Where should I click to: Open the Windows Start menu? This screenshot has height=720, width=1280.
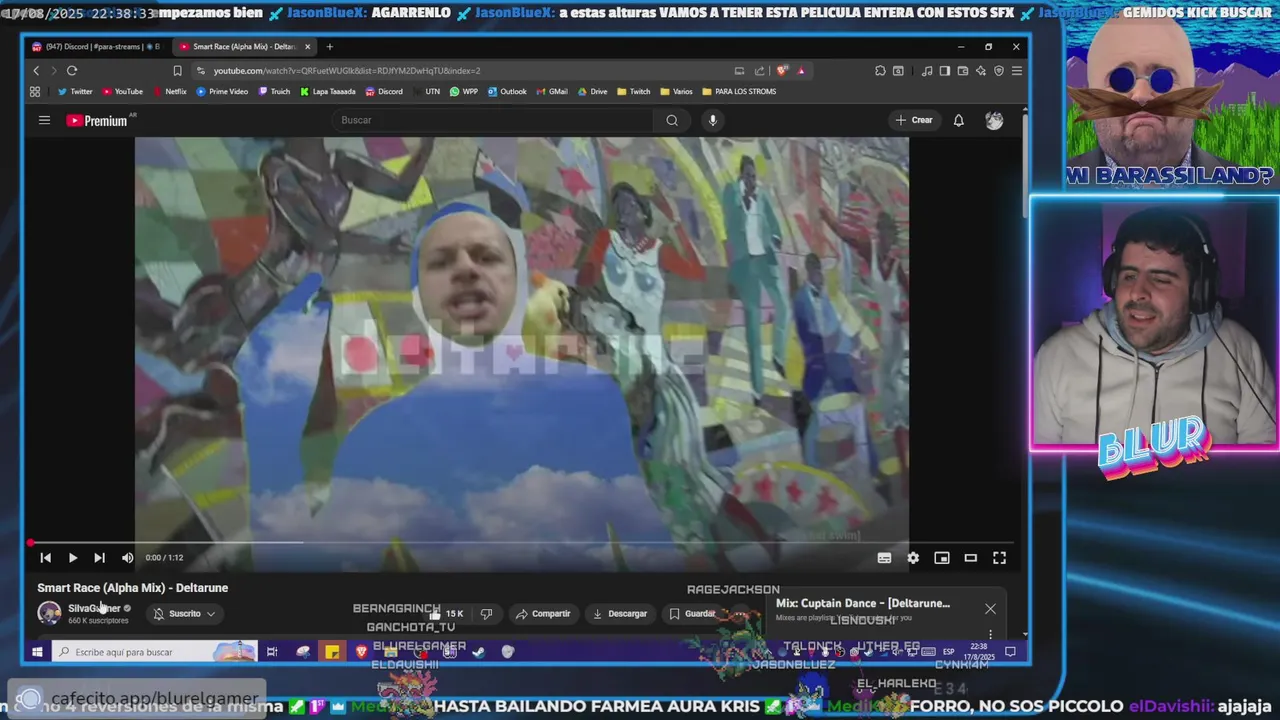[37, 652]
